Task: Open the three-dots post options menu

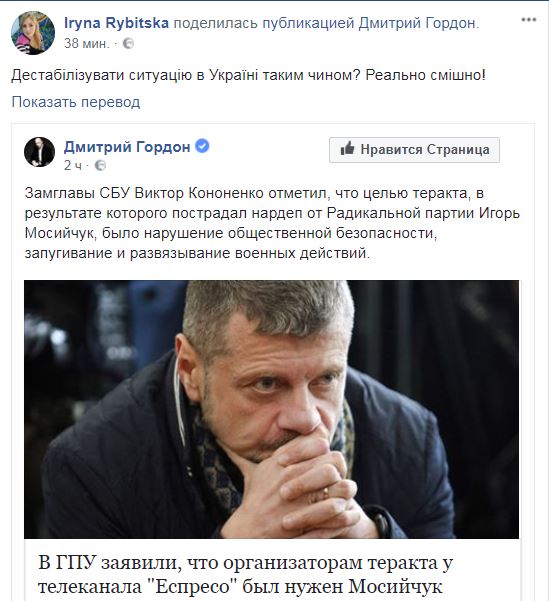Action: (529, 20)
